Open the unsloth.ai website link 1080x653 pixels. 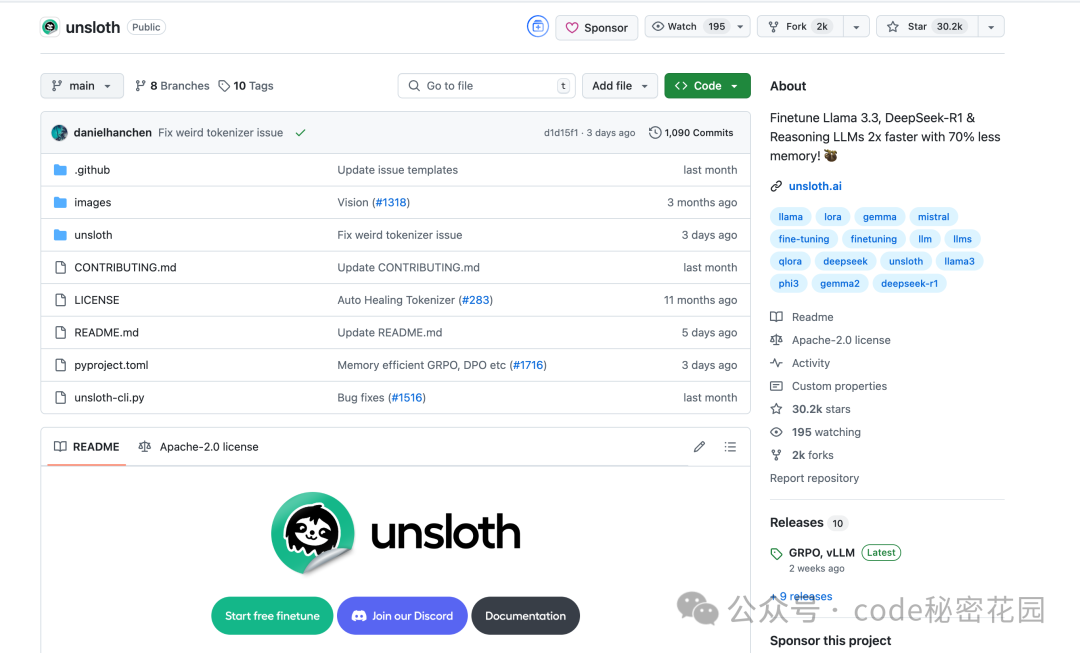815,186
